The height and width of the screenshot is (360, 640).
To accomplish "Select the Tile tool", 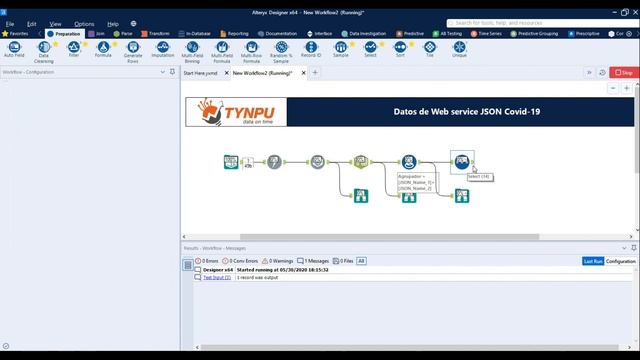I will [430, 49].
